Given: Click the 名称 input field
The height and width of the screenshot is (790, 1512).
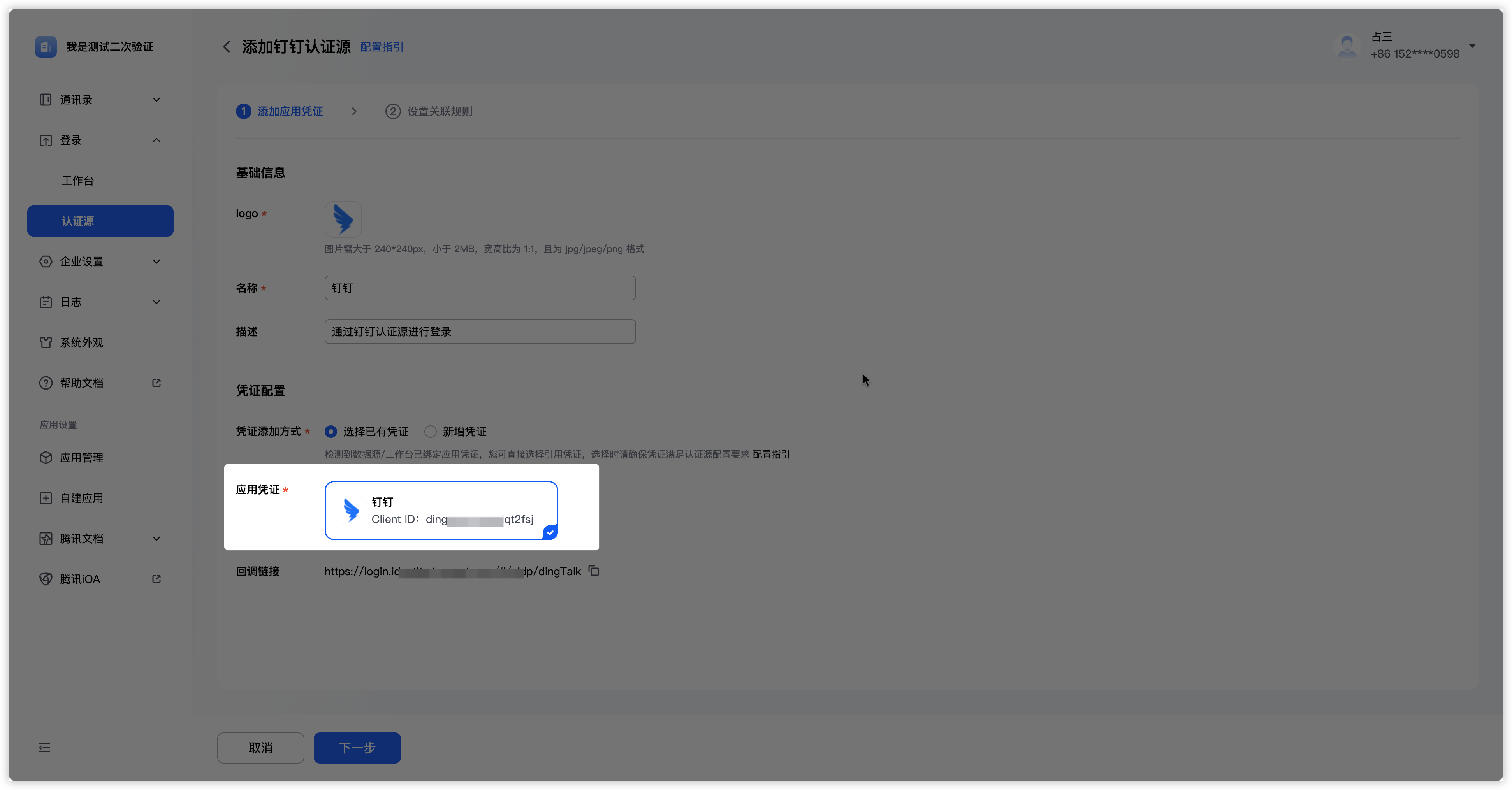Looking at the screenshot, I should [480, 288].
